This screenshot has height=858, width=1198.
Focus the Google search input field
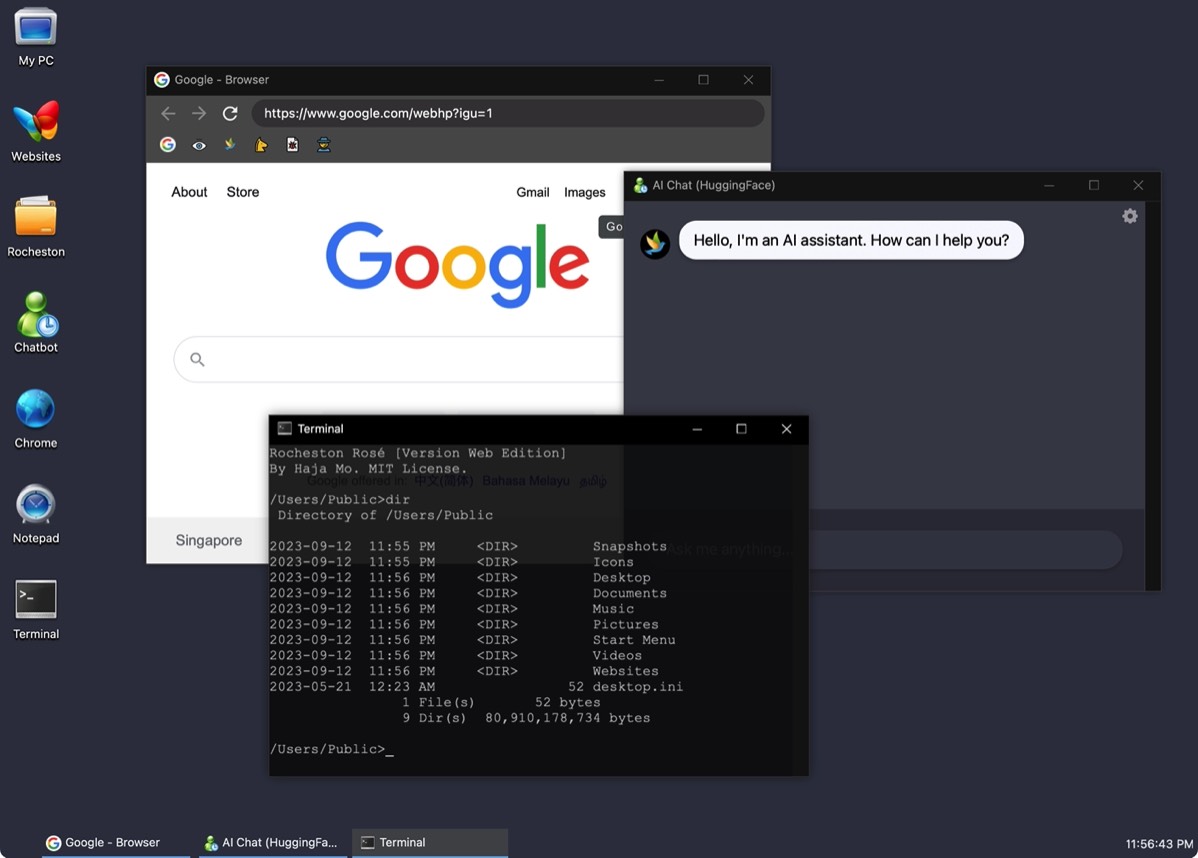click(399, 359)
